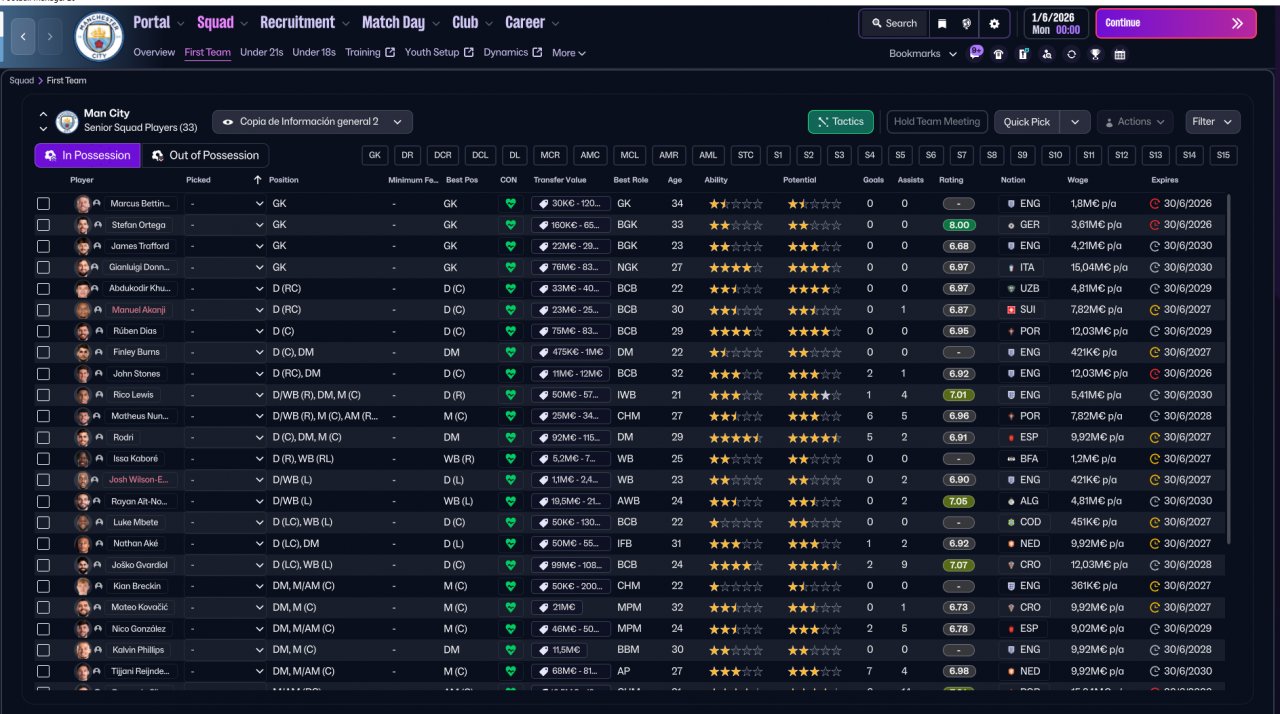Viewport: 1280px width, 714px height.
Task: Click the bookmark icon beside Search
Action: click(941, 23)
